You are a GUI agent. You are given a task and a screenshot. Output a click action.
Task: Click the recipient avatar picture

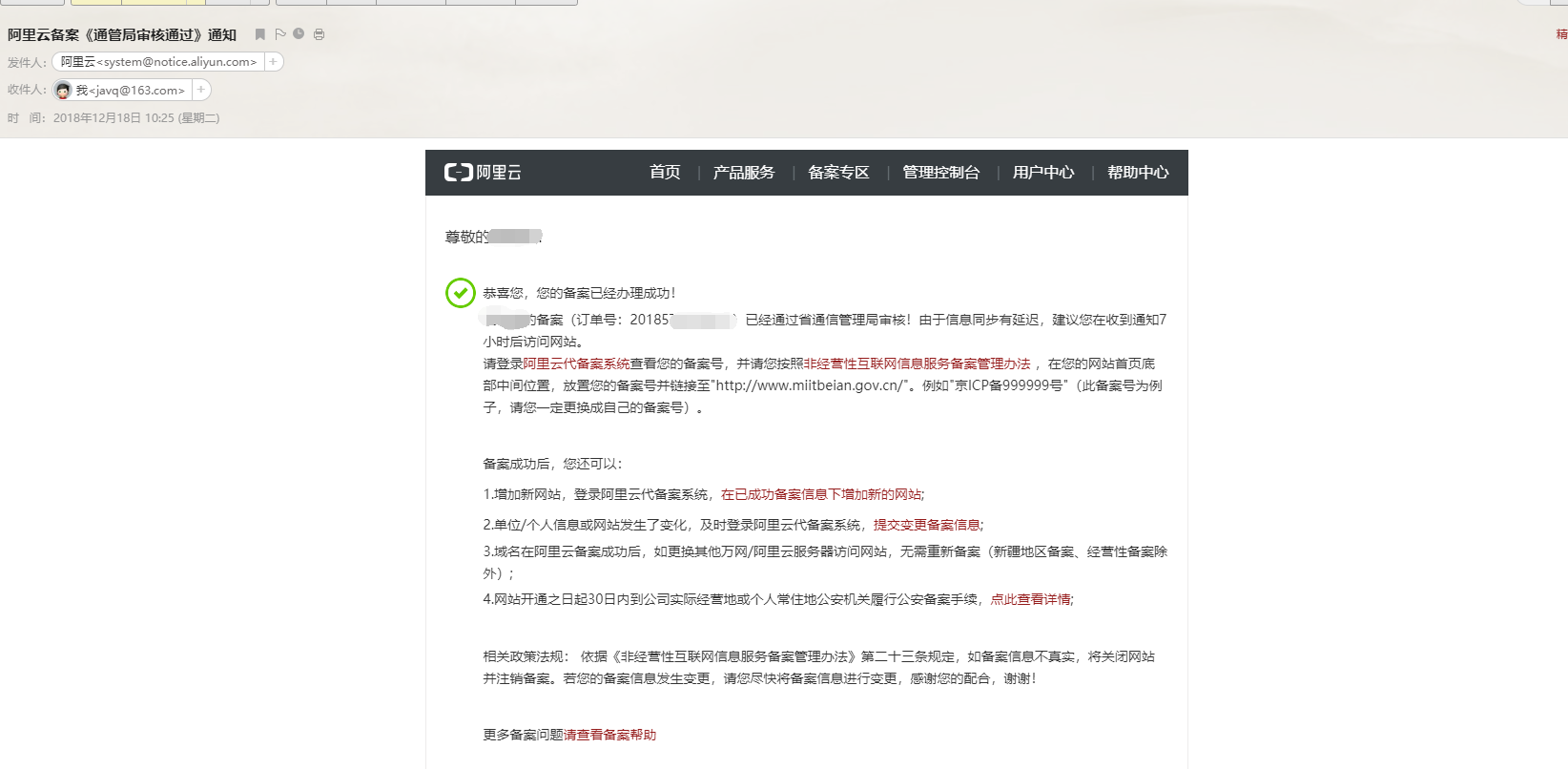coord(63,90)
